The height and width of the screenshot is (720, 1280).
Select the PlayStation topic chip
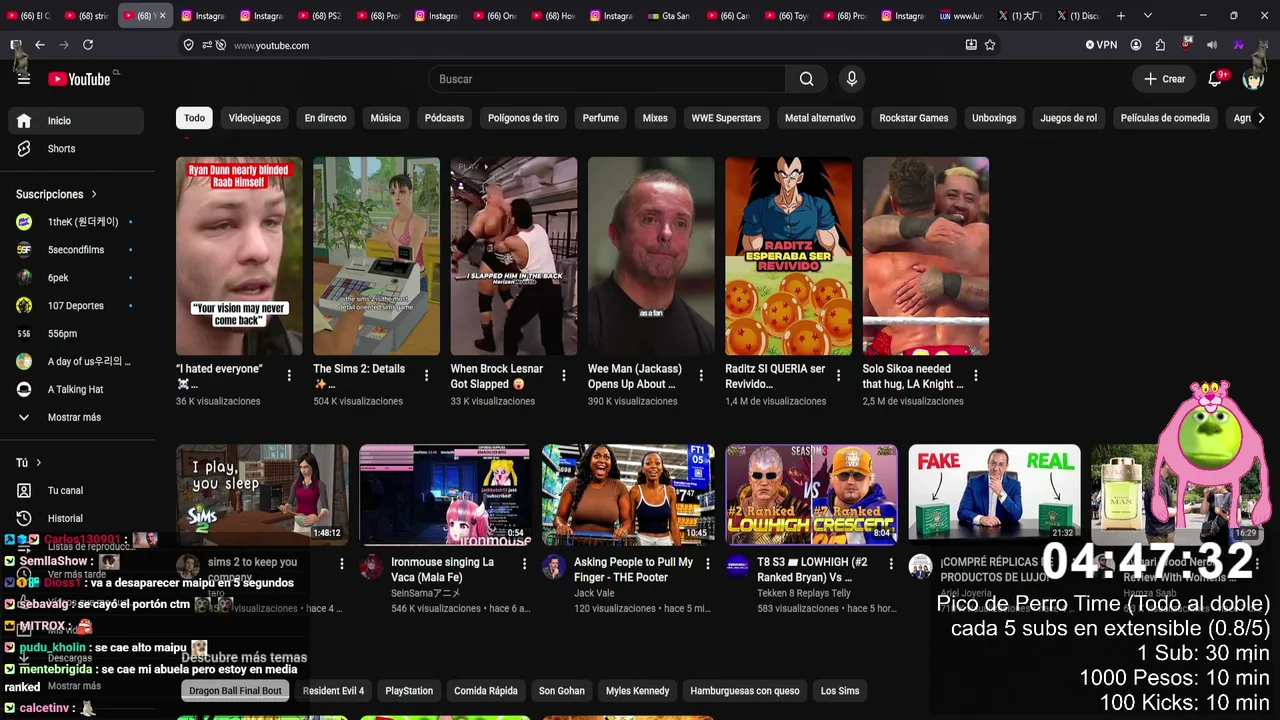coord(409,691)
